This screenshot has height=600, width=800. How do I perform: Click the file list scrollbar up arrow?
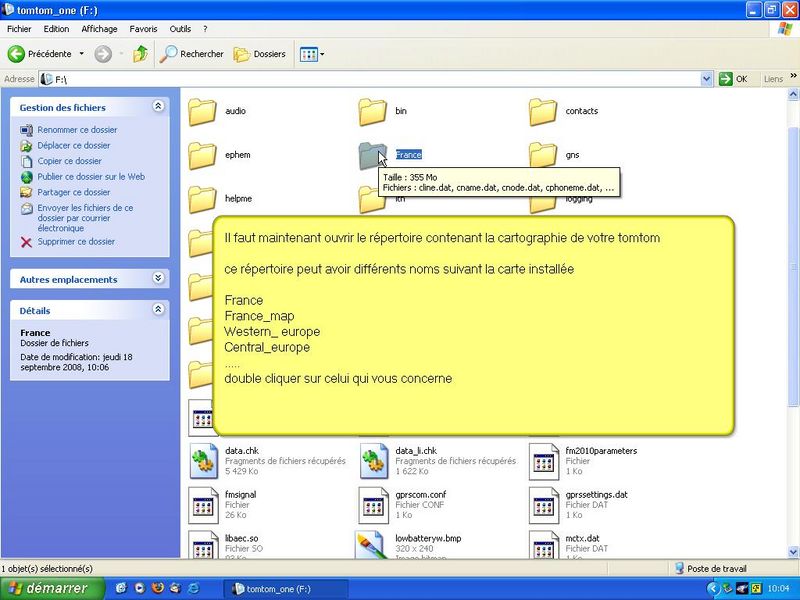tap(793, 94)
